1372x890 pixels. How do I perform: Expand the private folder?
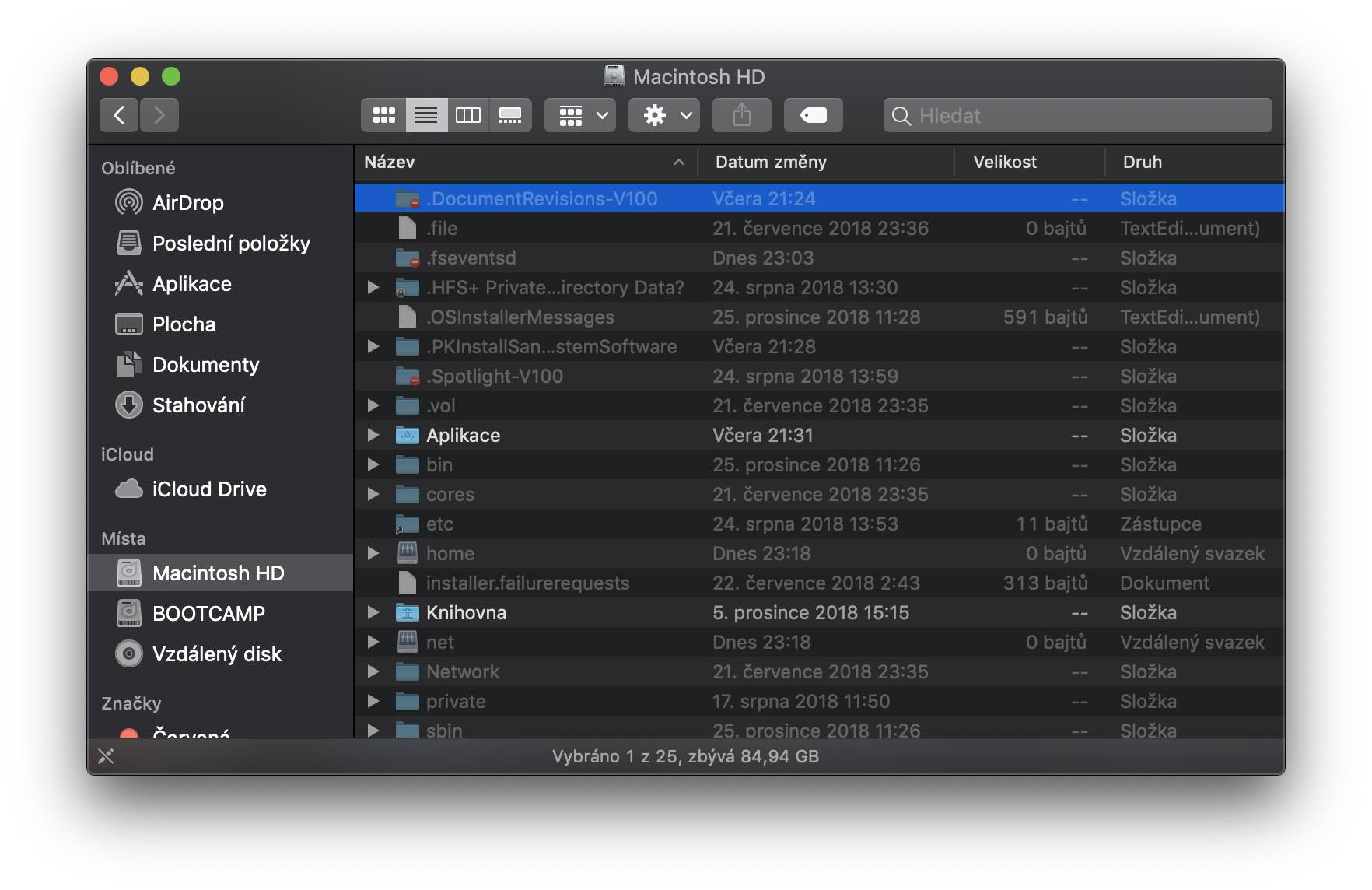373,702
